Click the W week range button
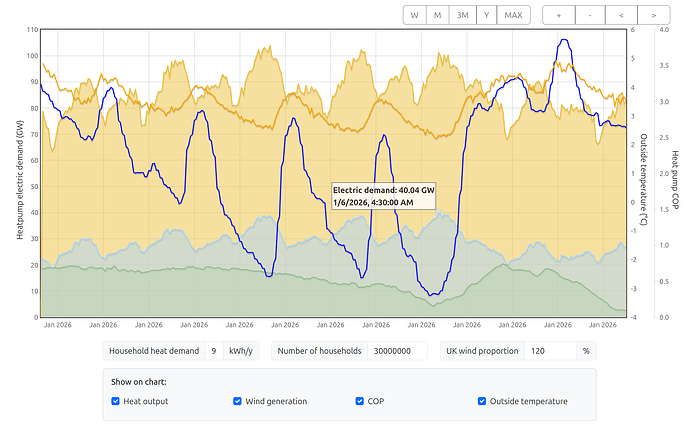The width and height of the screenshot is (690, 428). (x=414, y=15)
